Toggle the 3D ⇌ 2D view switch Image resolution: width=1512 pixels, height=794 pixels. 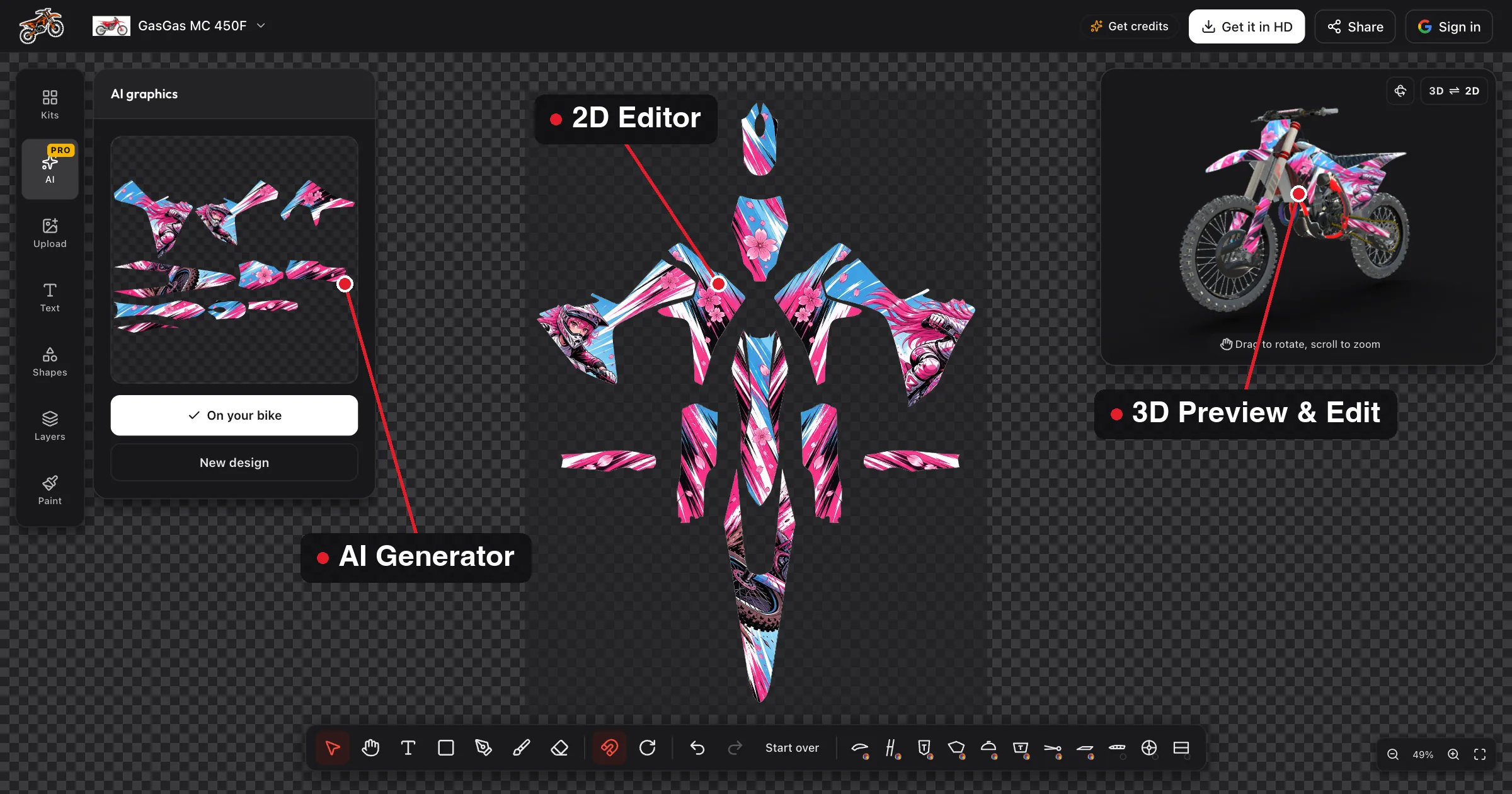point(1454,91)
